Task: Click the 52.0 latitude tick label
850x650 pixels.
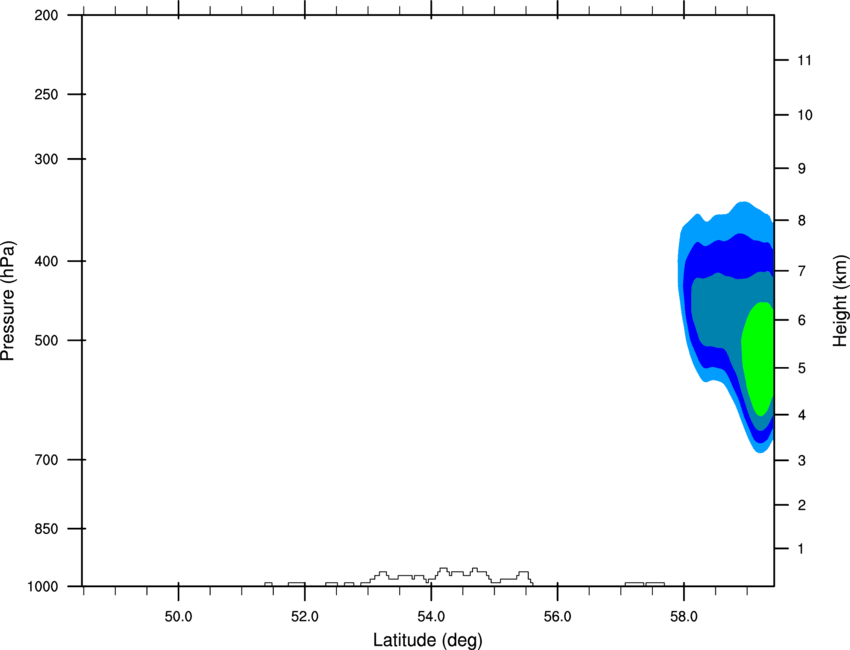Action: pyautogui.click(x=305, y=617)
